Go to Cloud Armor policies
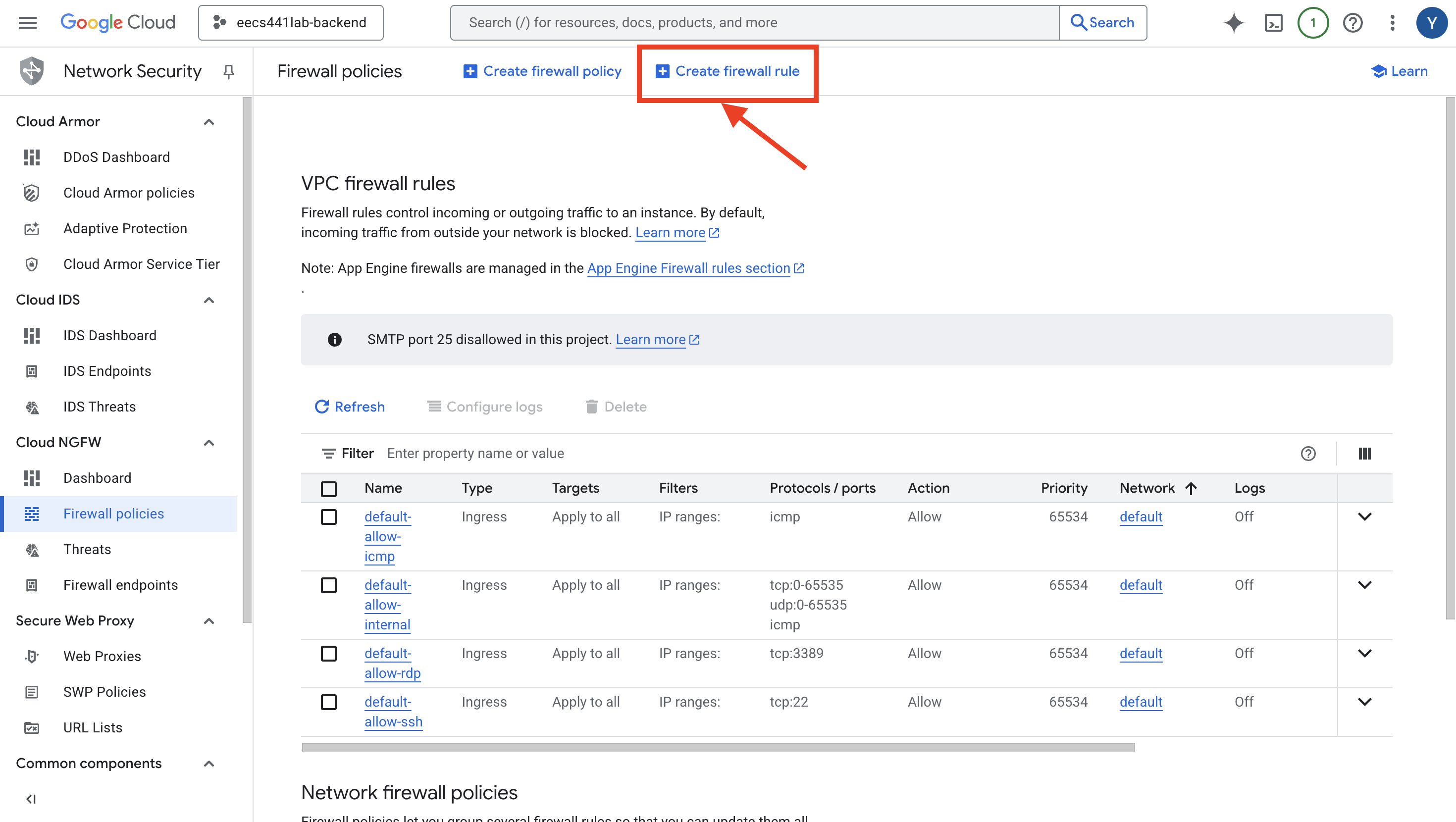This screenshot has width=1456, height=822. tap(129, 193)
